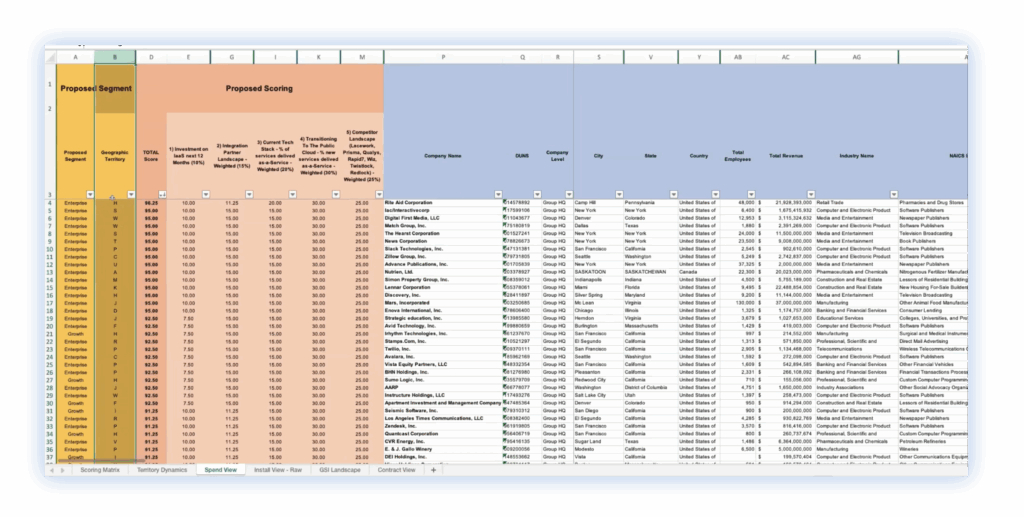Open the Geographic Territory filter dropdown
1024x517 pixels.
coord(129,194)
